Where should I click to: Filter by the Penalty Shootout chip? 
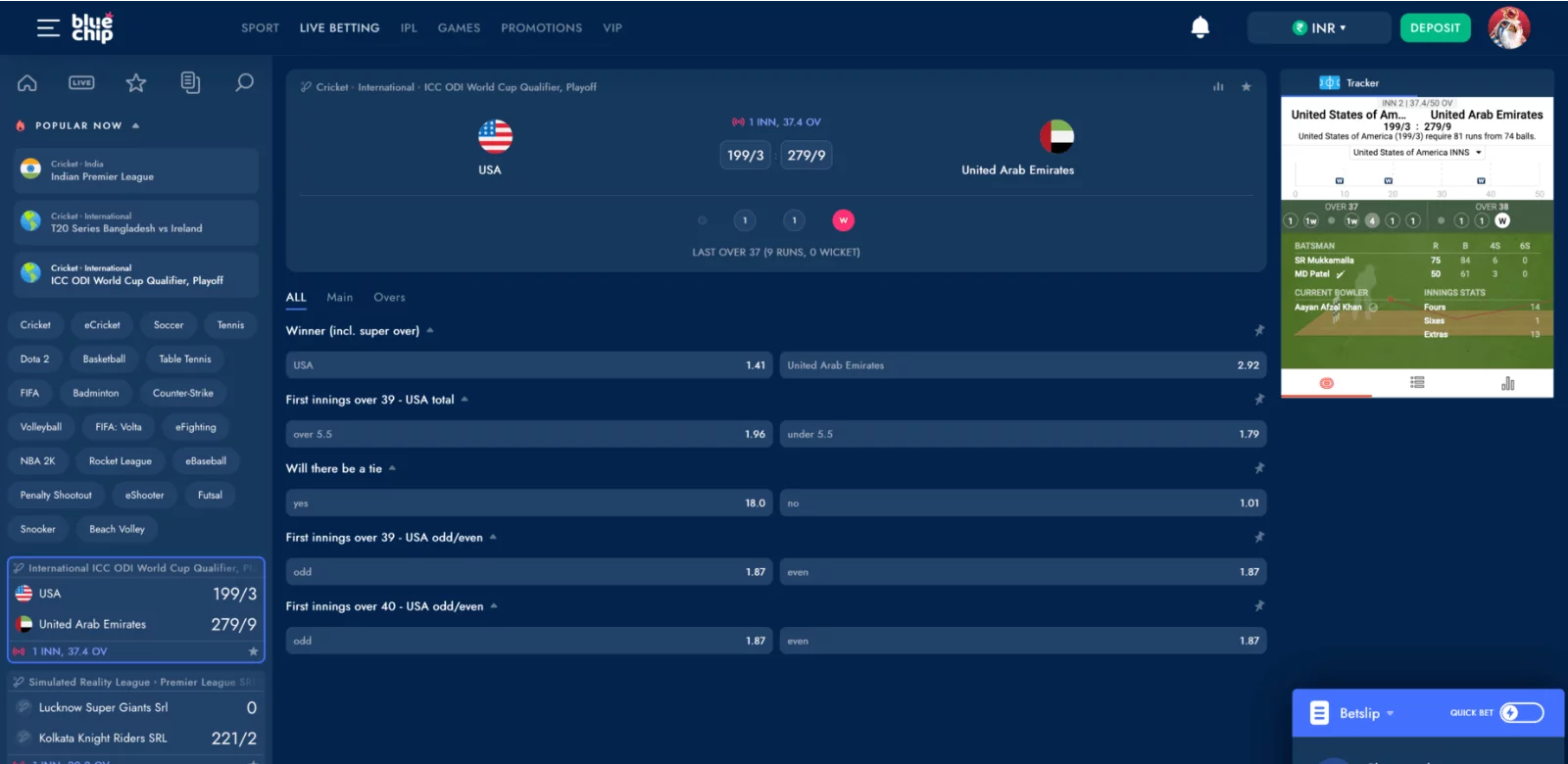click(x=56, y=496)
